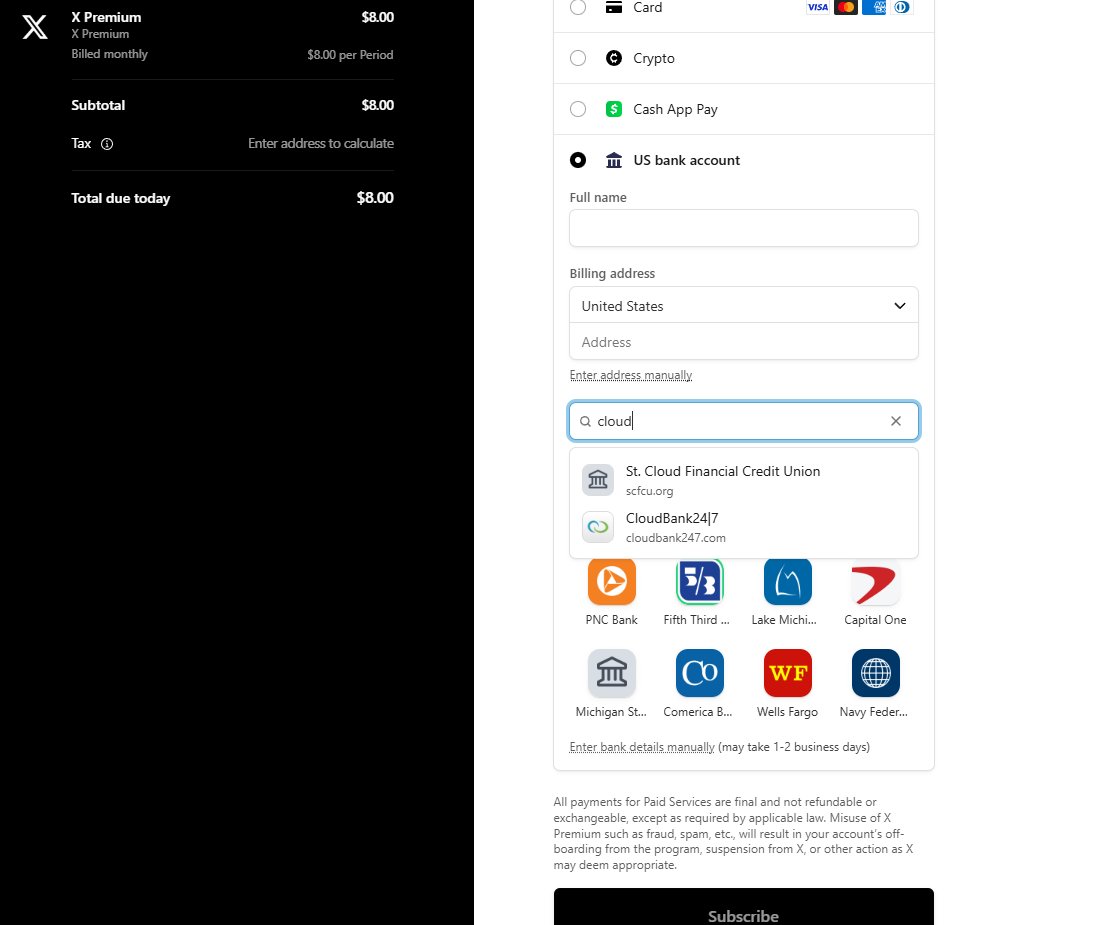Viewport: 1093px width, 925px height.
Task: Select Michigan State bank icon
Action: tap(611, 673)
